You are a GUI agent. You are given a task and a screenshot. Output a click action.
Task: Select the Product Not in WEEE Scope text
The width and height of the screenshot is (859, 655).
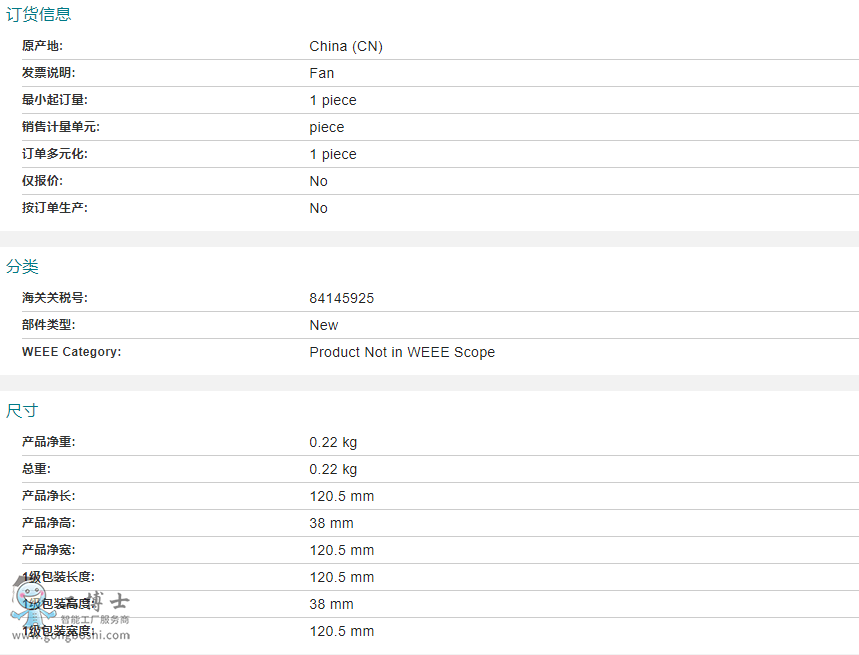pyautogui.click(x=402, y=352)
